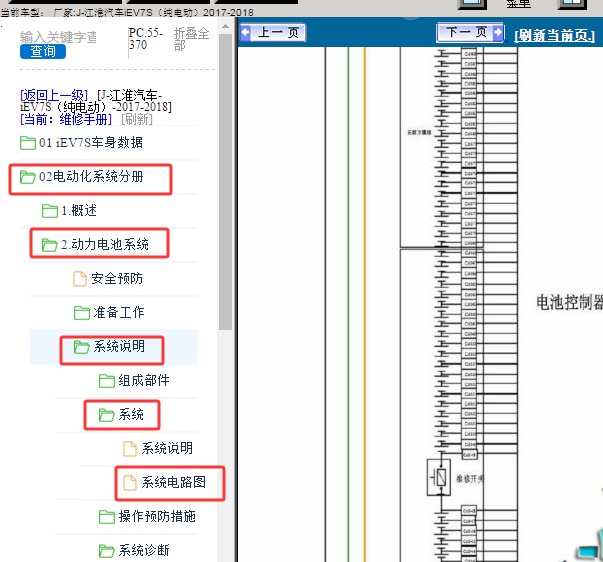The height and width of the screenshot is (562, 603).
Task: Click folder icon beside 1.概述
Action: pyautogui.click(x=50, y=211)
